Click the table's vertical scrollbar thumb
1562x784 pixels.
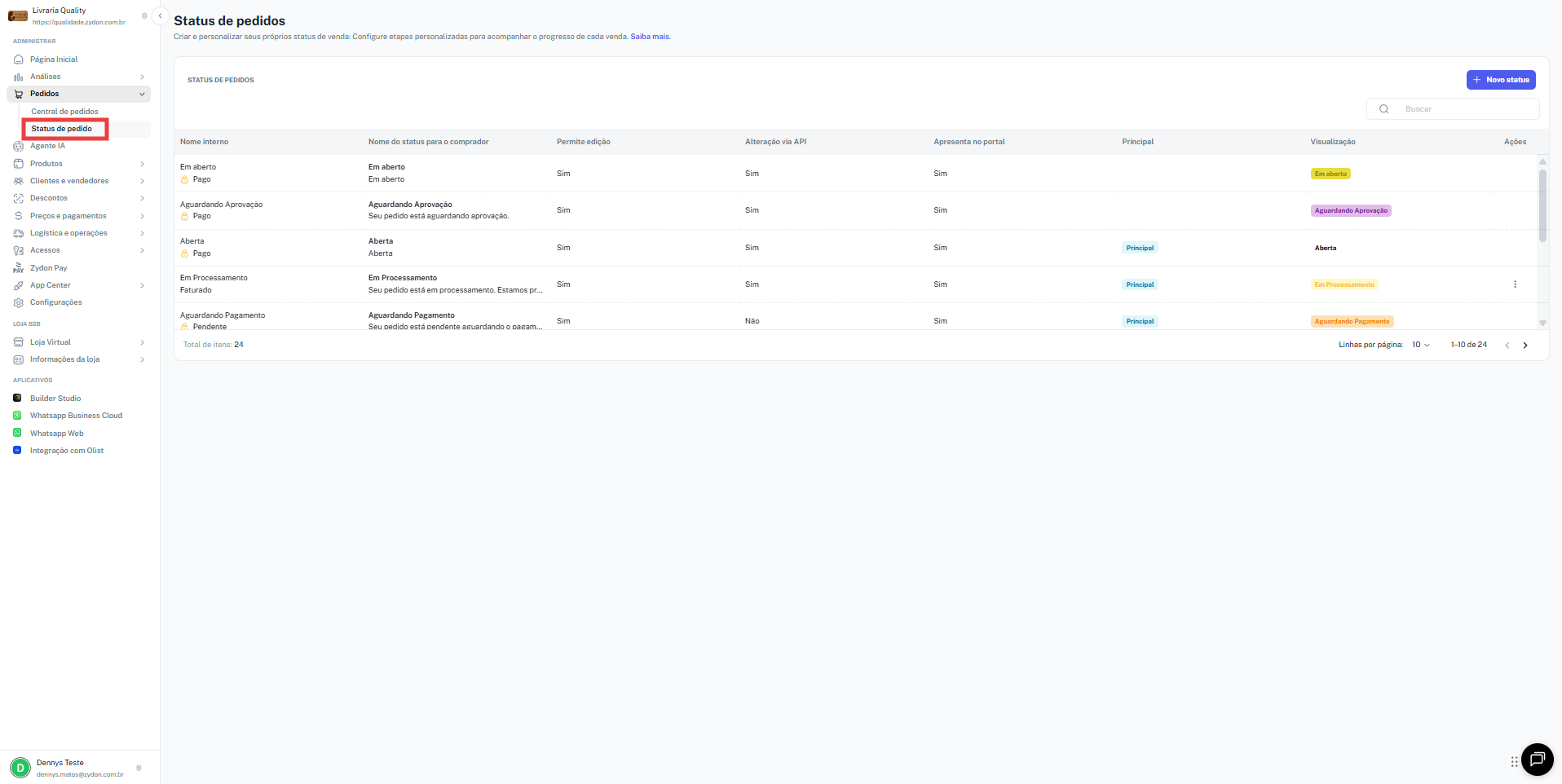click(x=1542, y=205)
